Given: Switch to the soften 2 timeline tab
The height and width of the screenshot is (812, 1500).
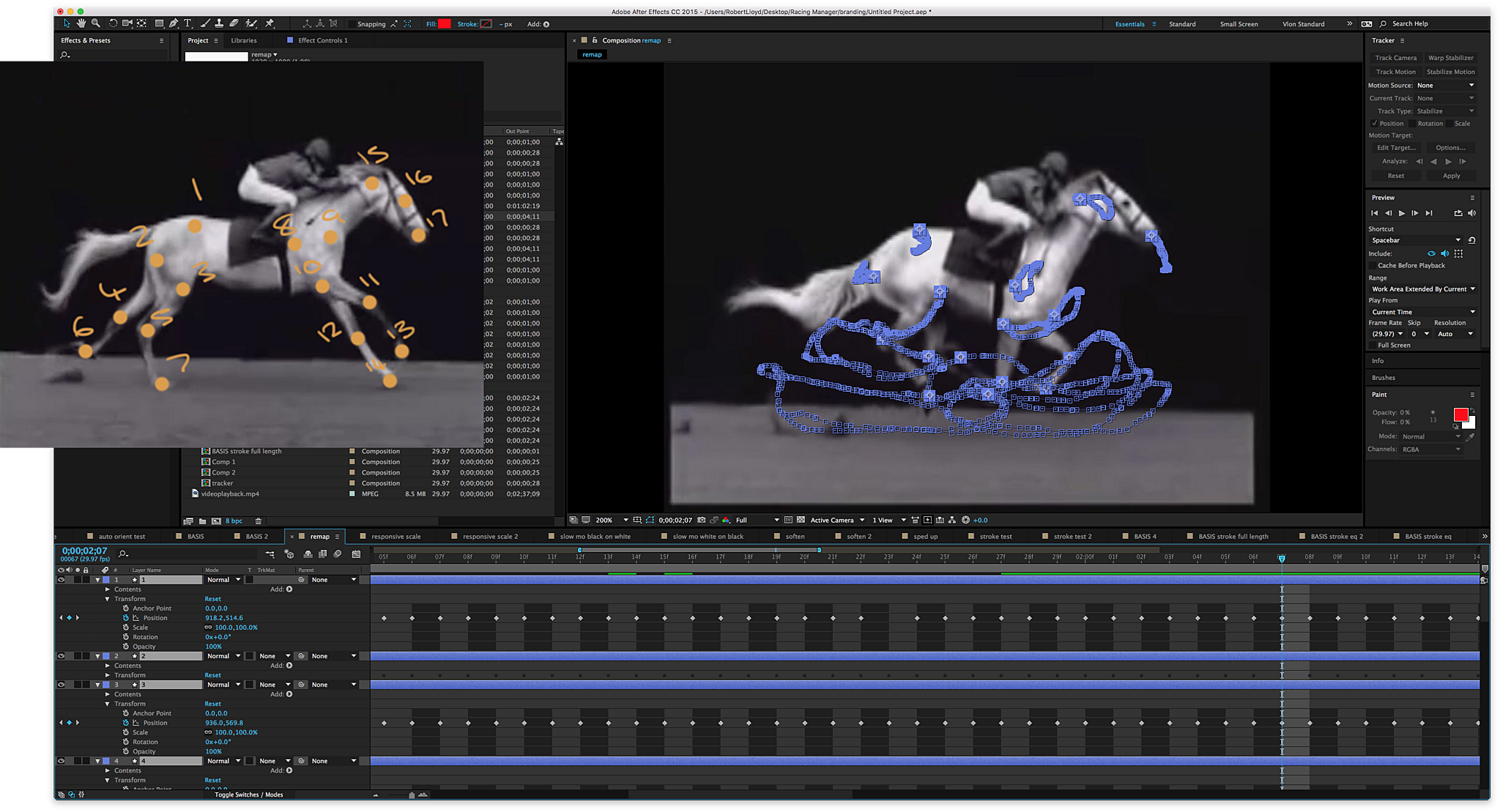Looking at the screenshot, I should point(859,536).
